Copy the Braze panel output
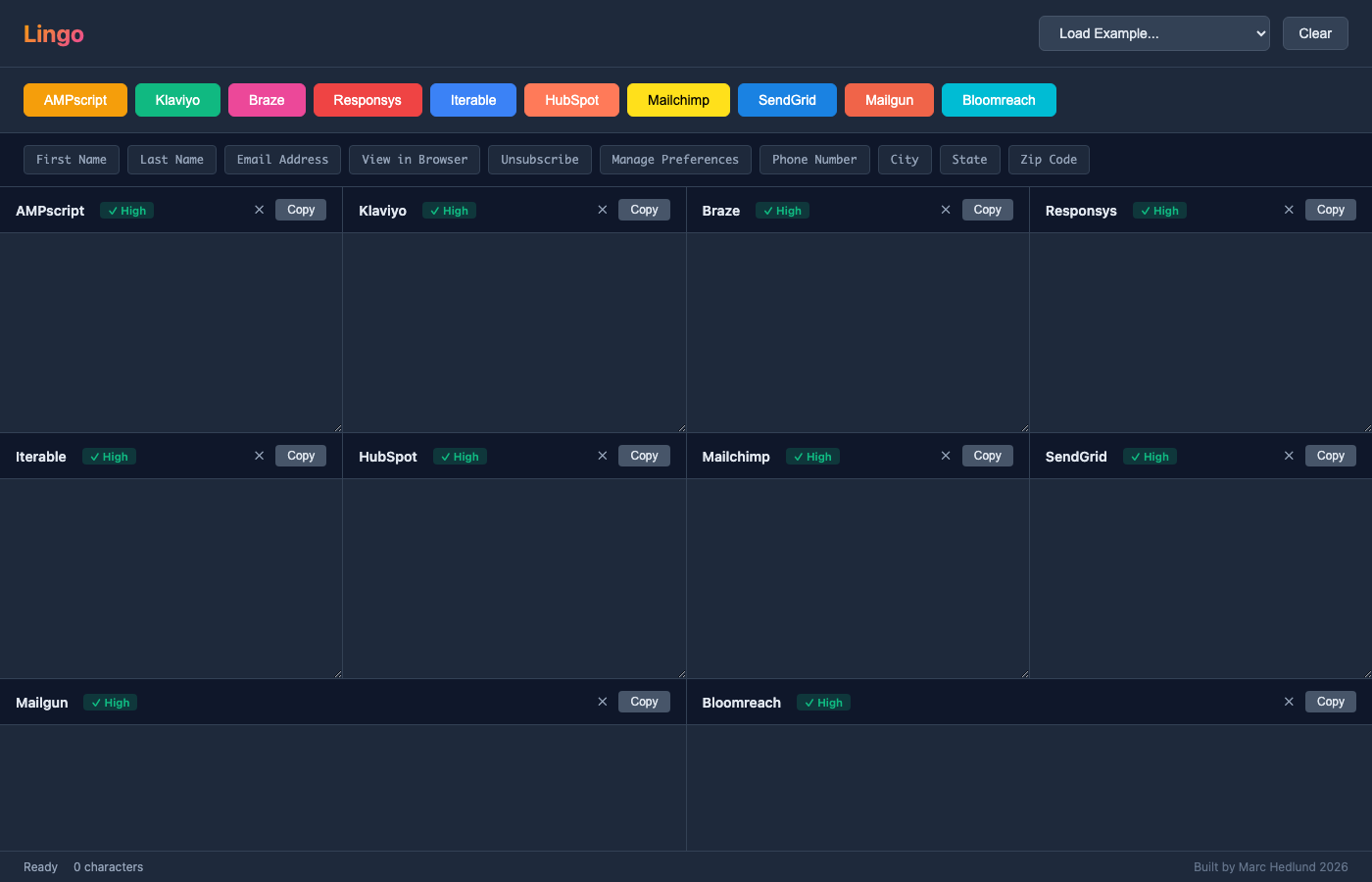 pos(988,210)
